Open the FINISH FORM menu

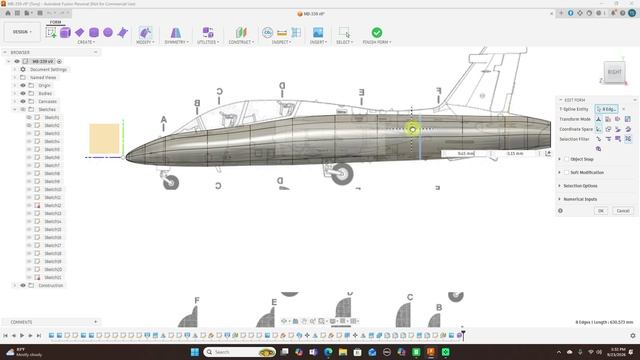(x=377, y=42)
